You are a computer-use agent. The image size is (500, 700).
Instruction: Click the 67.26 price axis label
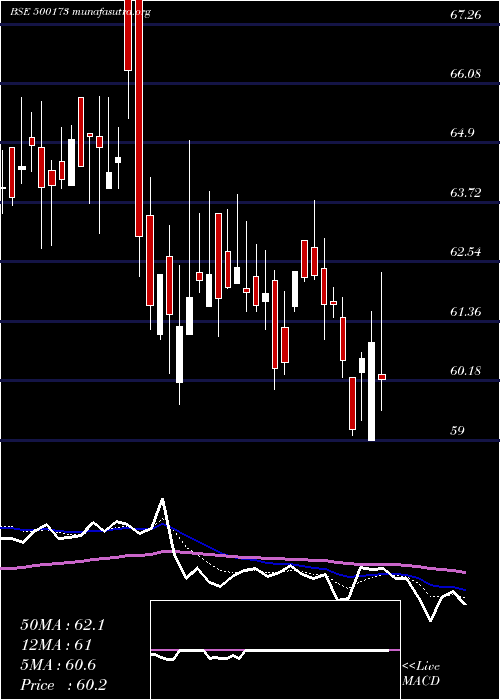[x=466, y=15]
